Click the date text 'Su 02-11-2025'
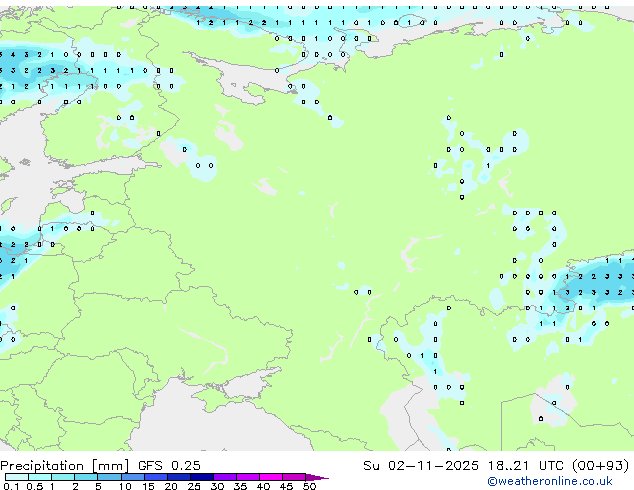Screen dimensions: 634x490 pos(421,466)
